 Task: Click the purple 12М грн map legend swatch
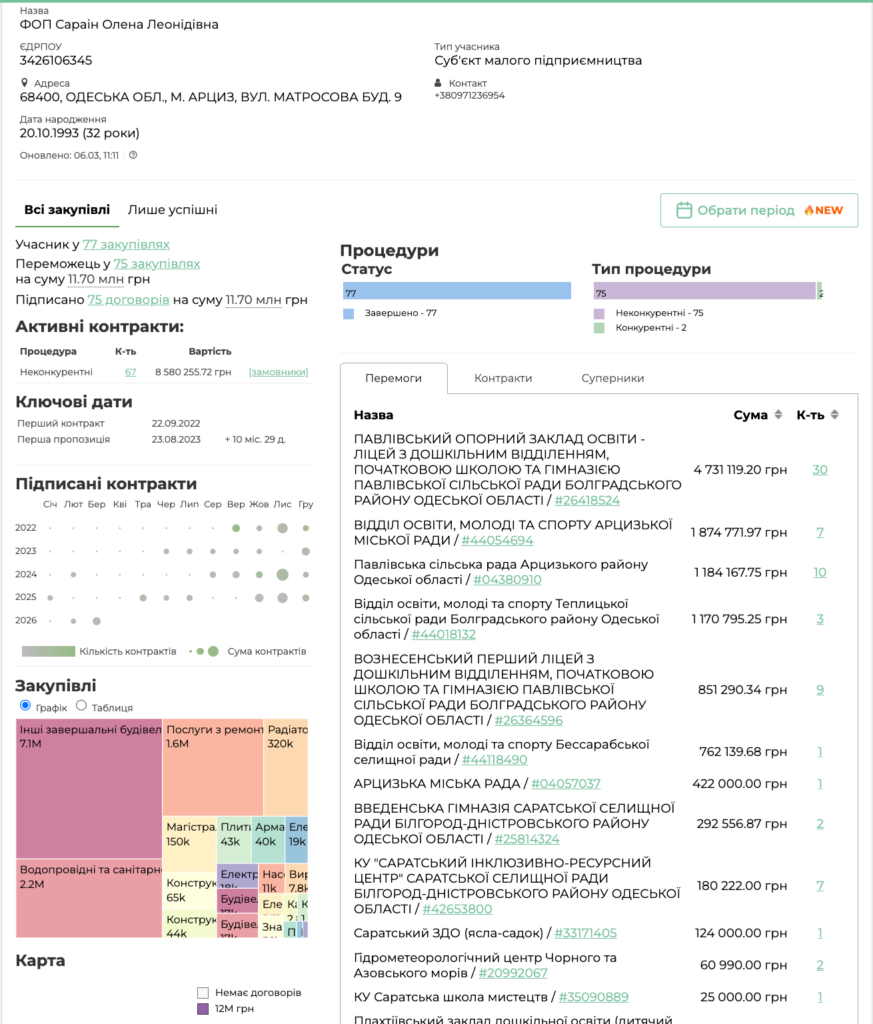(203, 1009)
